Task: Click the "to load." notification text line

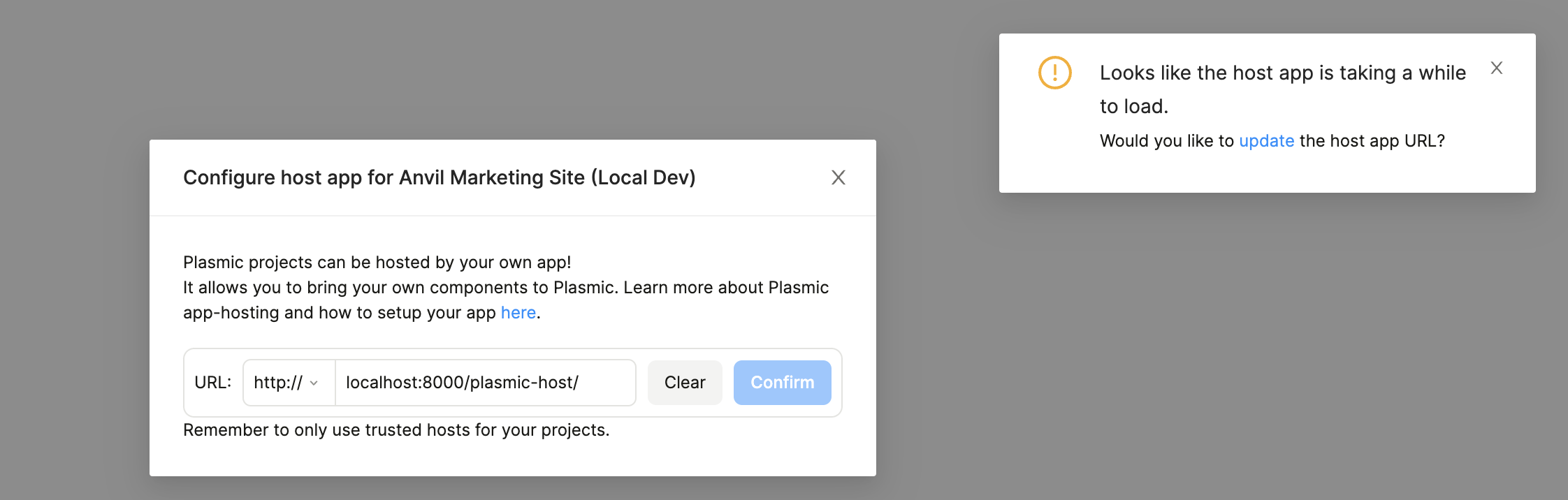Action: click(1133, 107)
